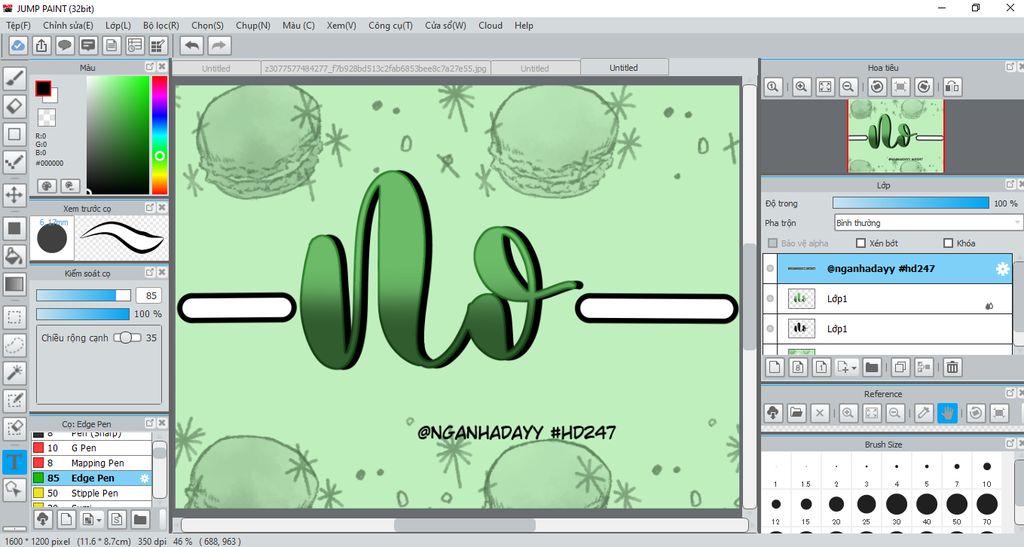This screenshot has height=547, width=1024.
Task: Open gear settings of @nganhadayy layer
Action: [1002, 269]
